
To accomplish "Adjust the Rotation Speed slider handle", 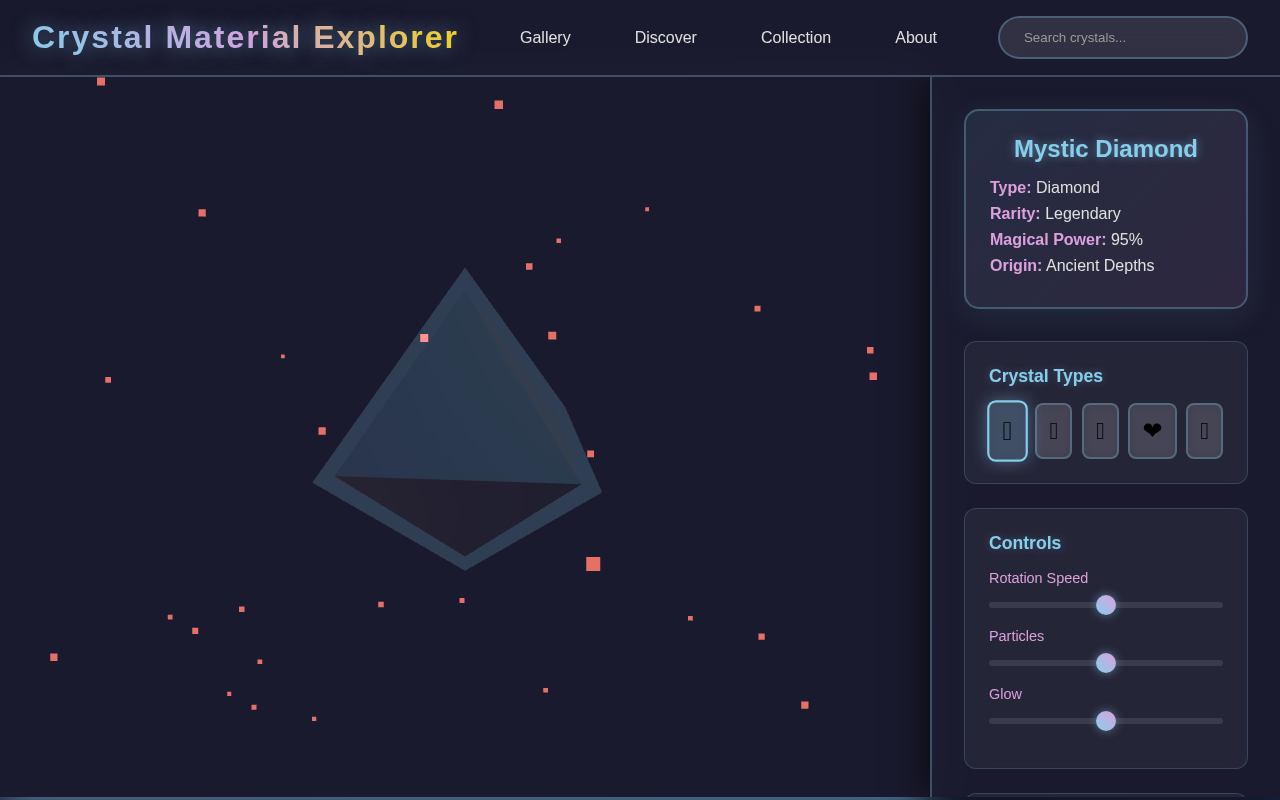I will point(1105,605).
